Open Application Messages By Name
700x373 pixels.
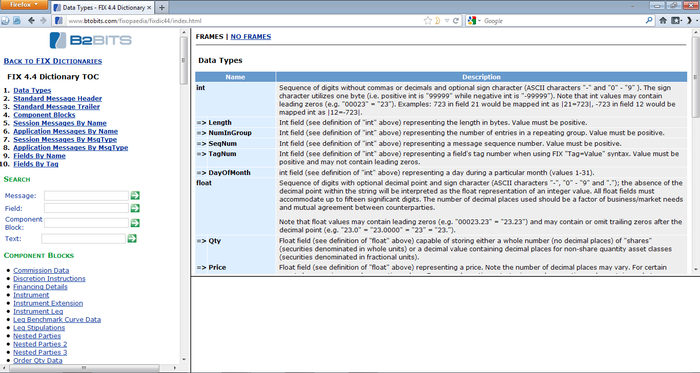(66, 131)
